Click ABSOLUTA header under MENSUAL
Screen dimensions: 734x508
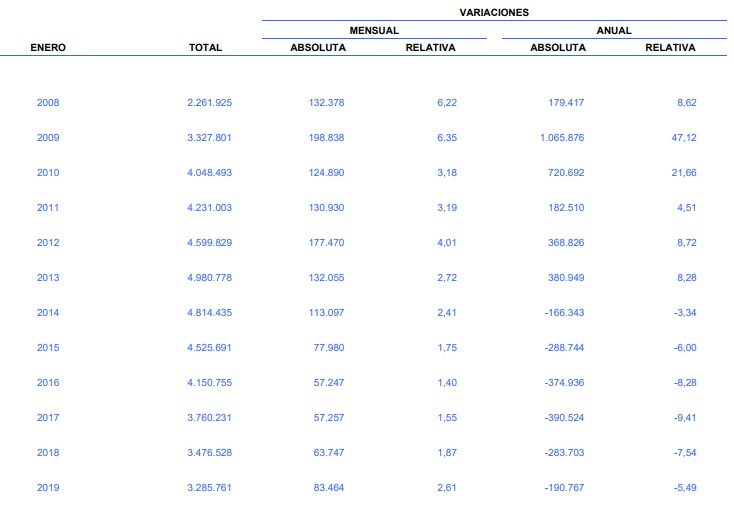[x=318, y=47]
